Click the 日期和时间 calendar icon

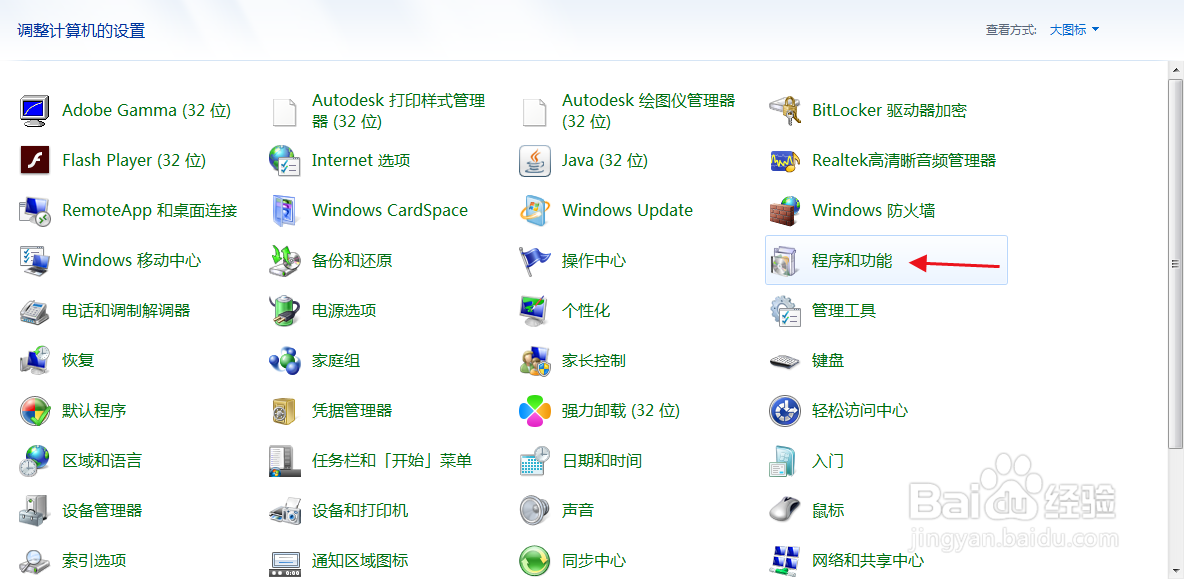[535, 460]
